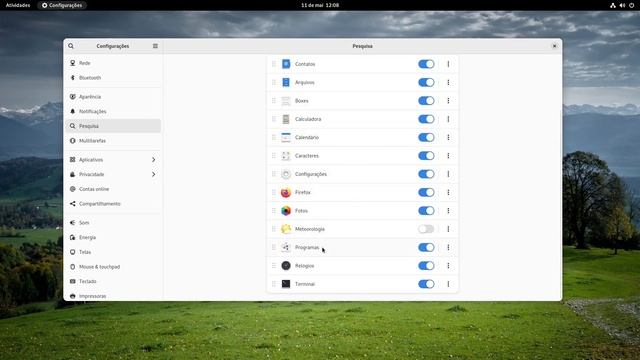
Task: Open Contas online settings panel
Action: tap(113, 189)
